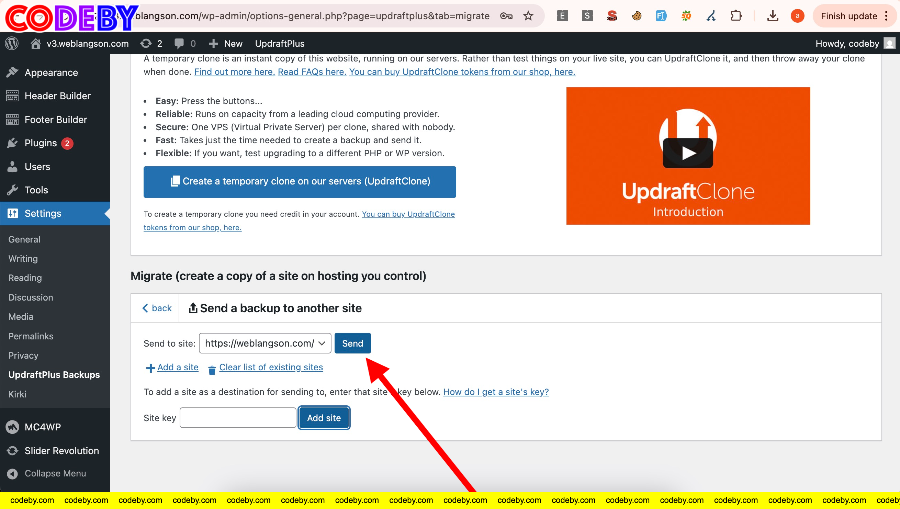Bookmark this page with the star icon
The image size is (900, 509).
point(529,16)
